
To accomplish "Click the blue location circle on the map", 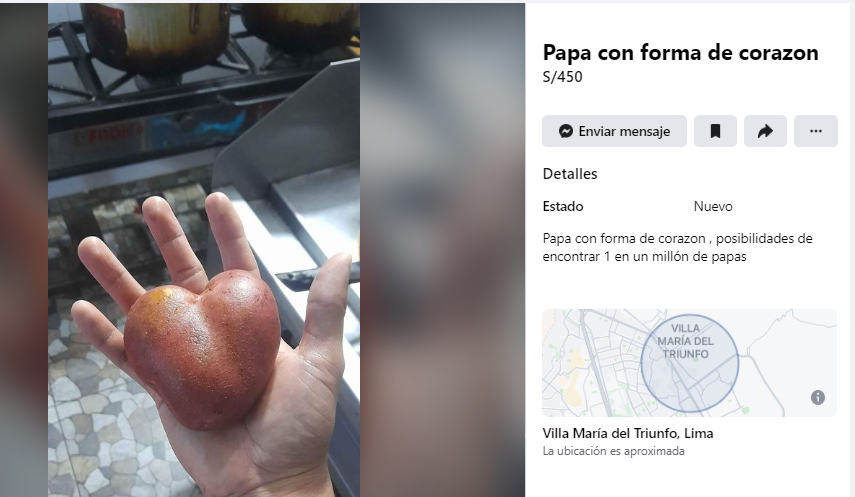I will [x=690, y=363].
